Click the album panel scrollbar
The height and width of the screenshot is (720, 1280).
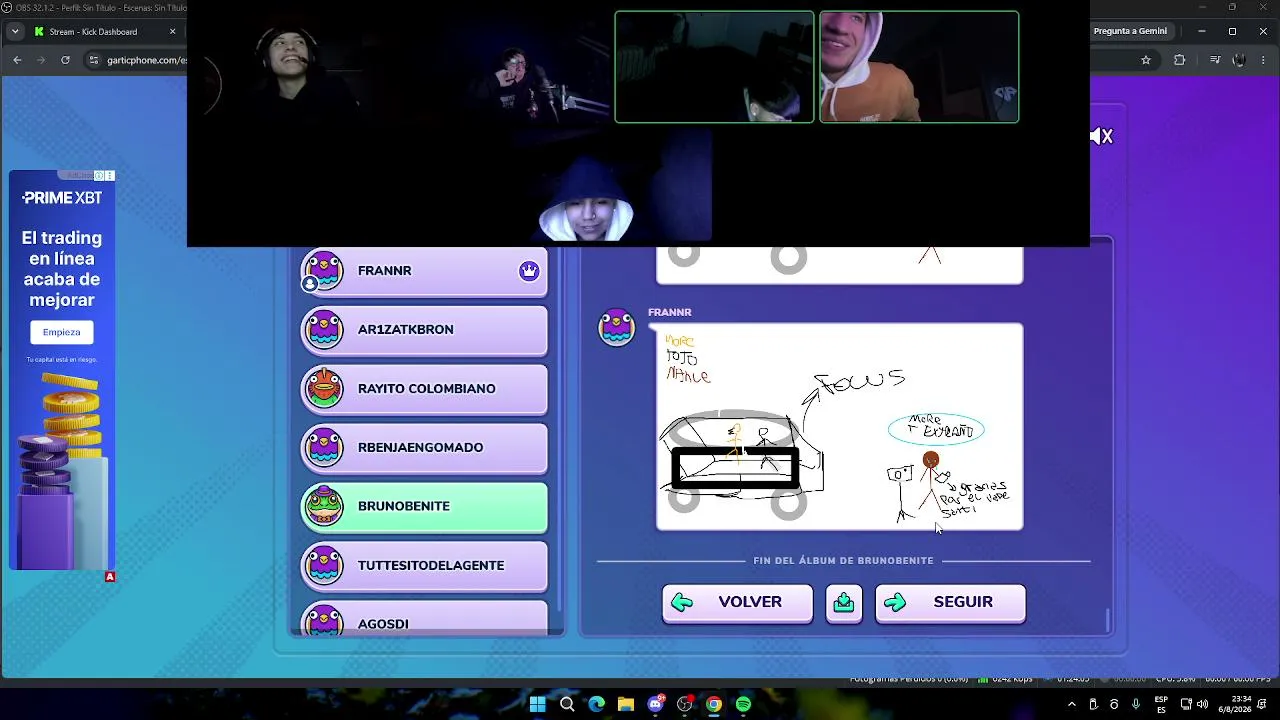click(x=1108, y=620)
